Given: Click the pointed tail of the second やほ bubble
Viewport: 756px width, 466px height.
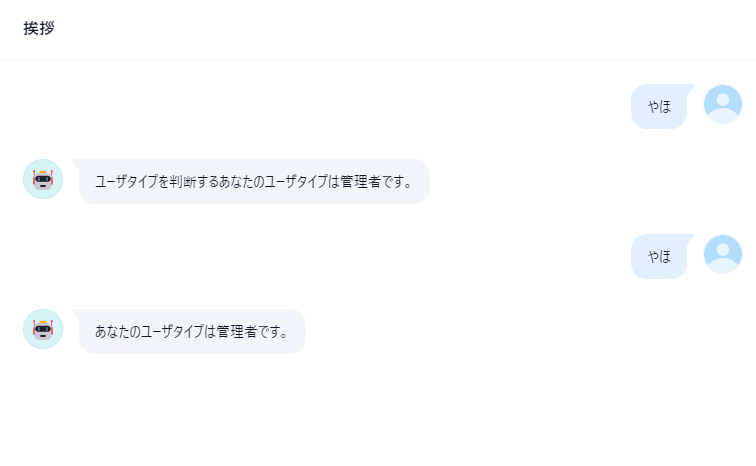Looking at the screenshot, I should click(x=689, y=238).
